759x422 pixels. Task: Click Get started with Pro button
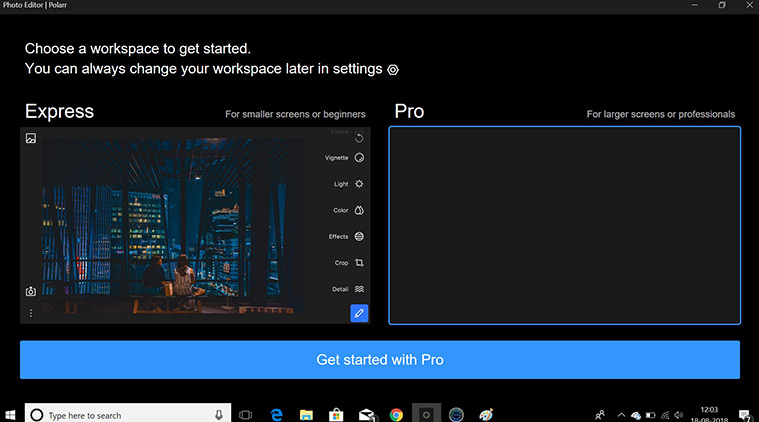[379, 360]
